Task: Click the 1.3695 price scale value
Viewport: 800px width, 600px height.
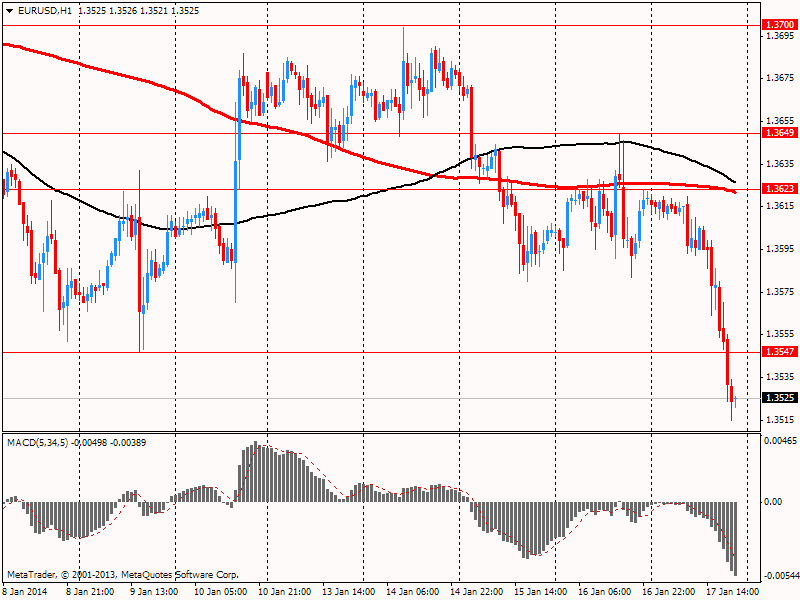Action: click(x=781, y=36)
